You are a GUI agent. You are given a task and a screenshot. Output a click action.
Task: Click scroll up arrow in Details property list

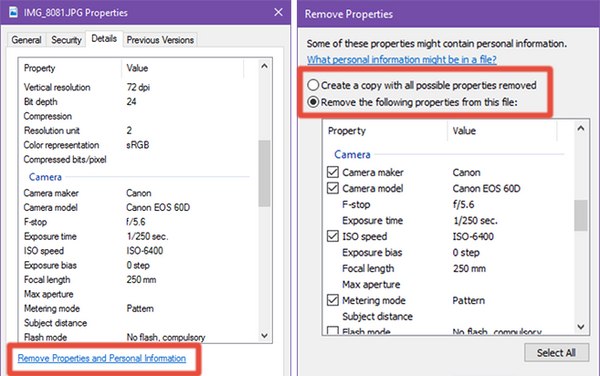[264, 66]
